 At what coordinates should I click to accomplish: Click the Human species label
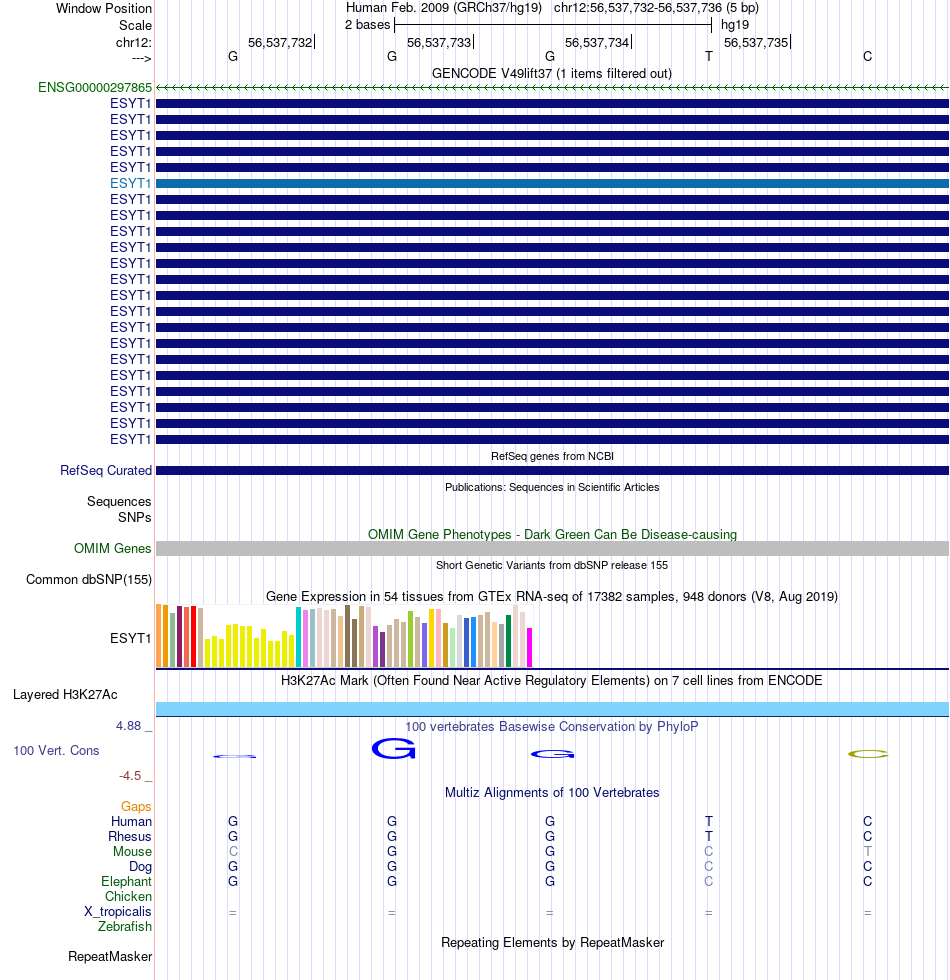131,822
